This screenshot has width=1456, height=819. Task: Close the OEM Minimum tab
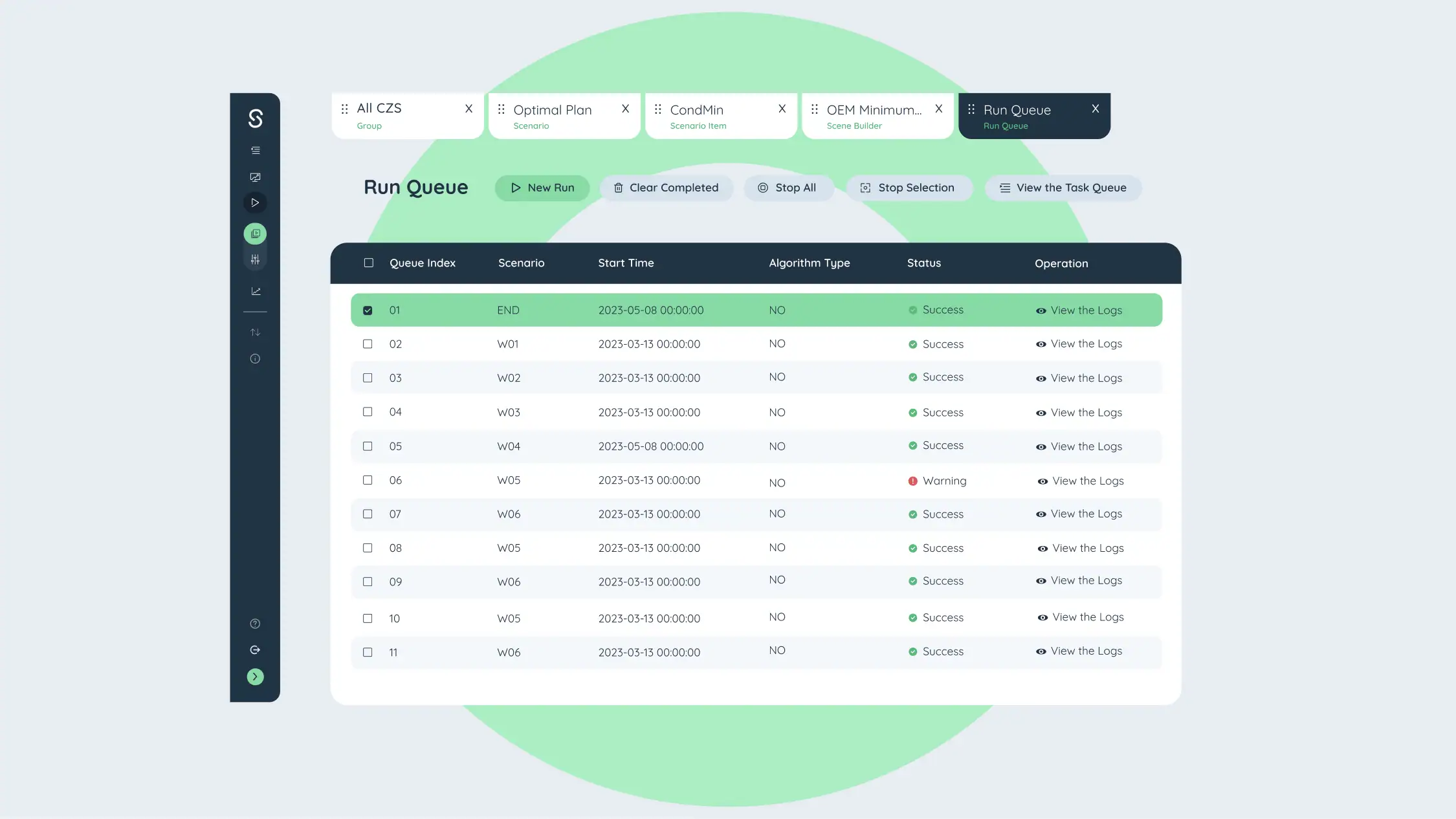pyautogui.click(x=938, y=109)
